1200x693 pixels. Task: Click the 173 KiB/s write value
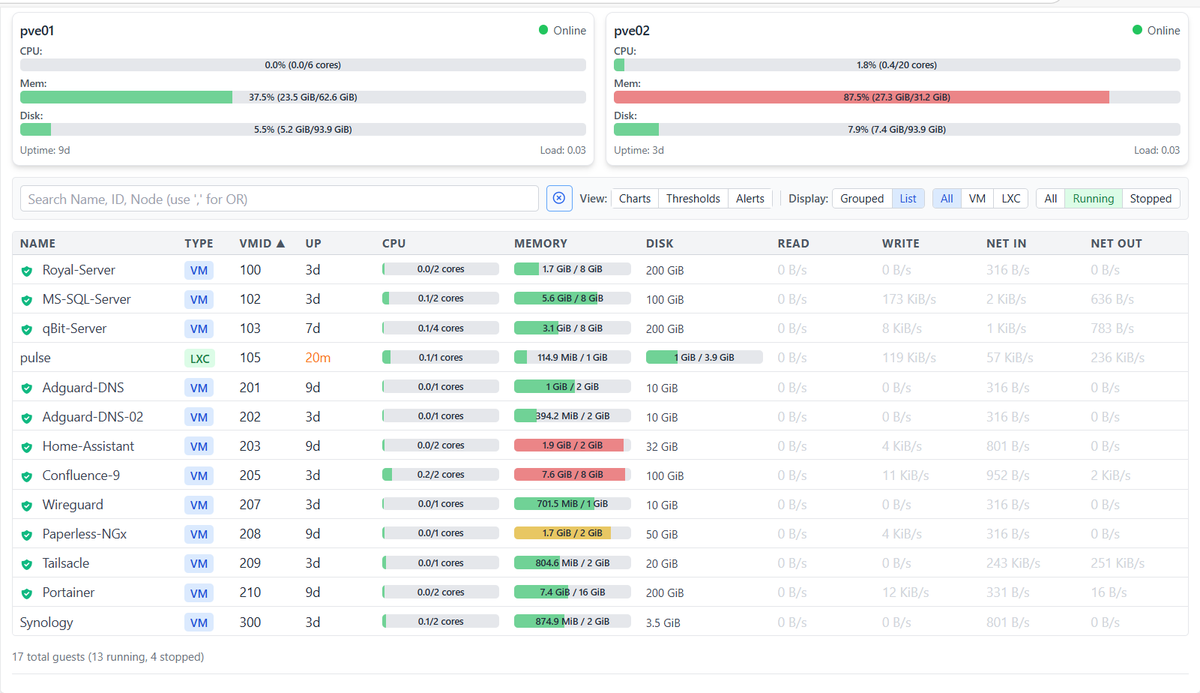(909, 299)
